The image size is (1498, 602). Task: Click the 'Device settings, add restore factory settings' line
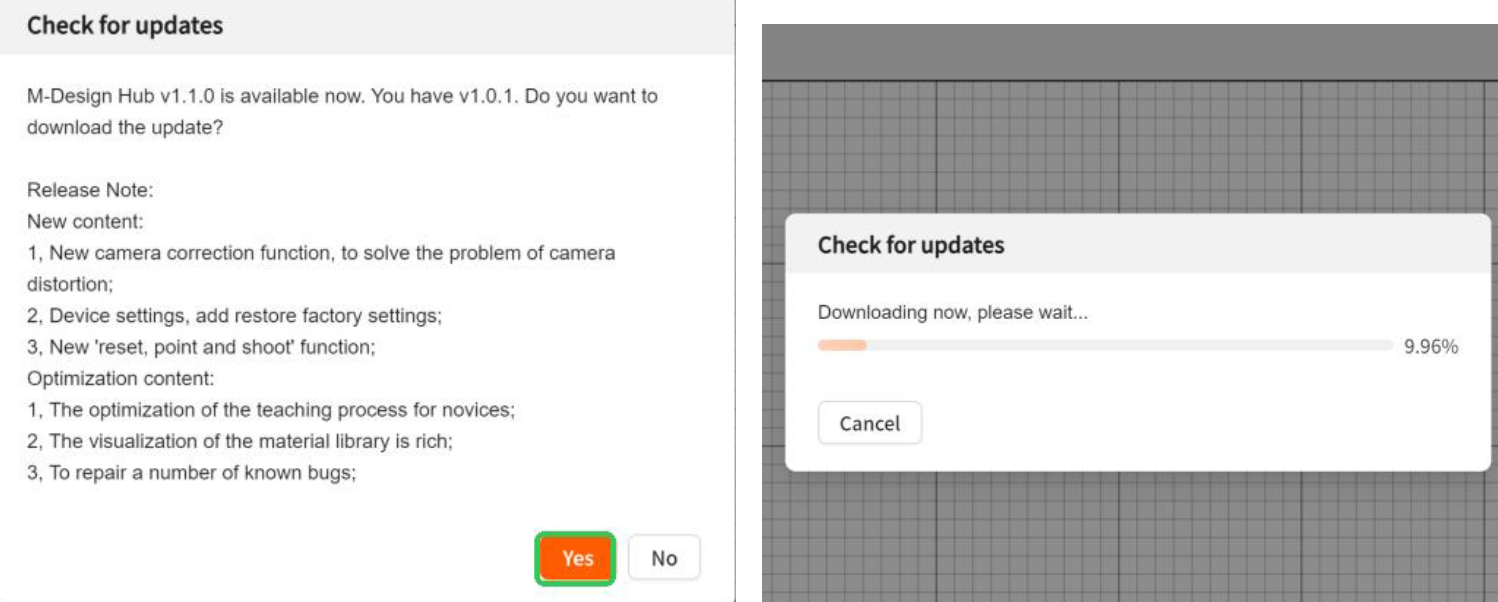click(x=234, y=315)
